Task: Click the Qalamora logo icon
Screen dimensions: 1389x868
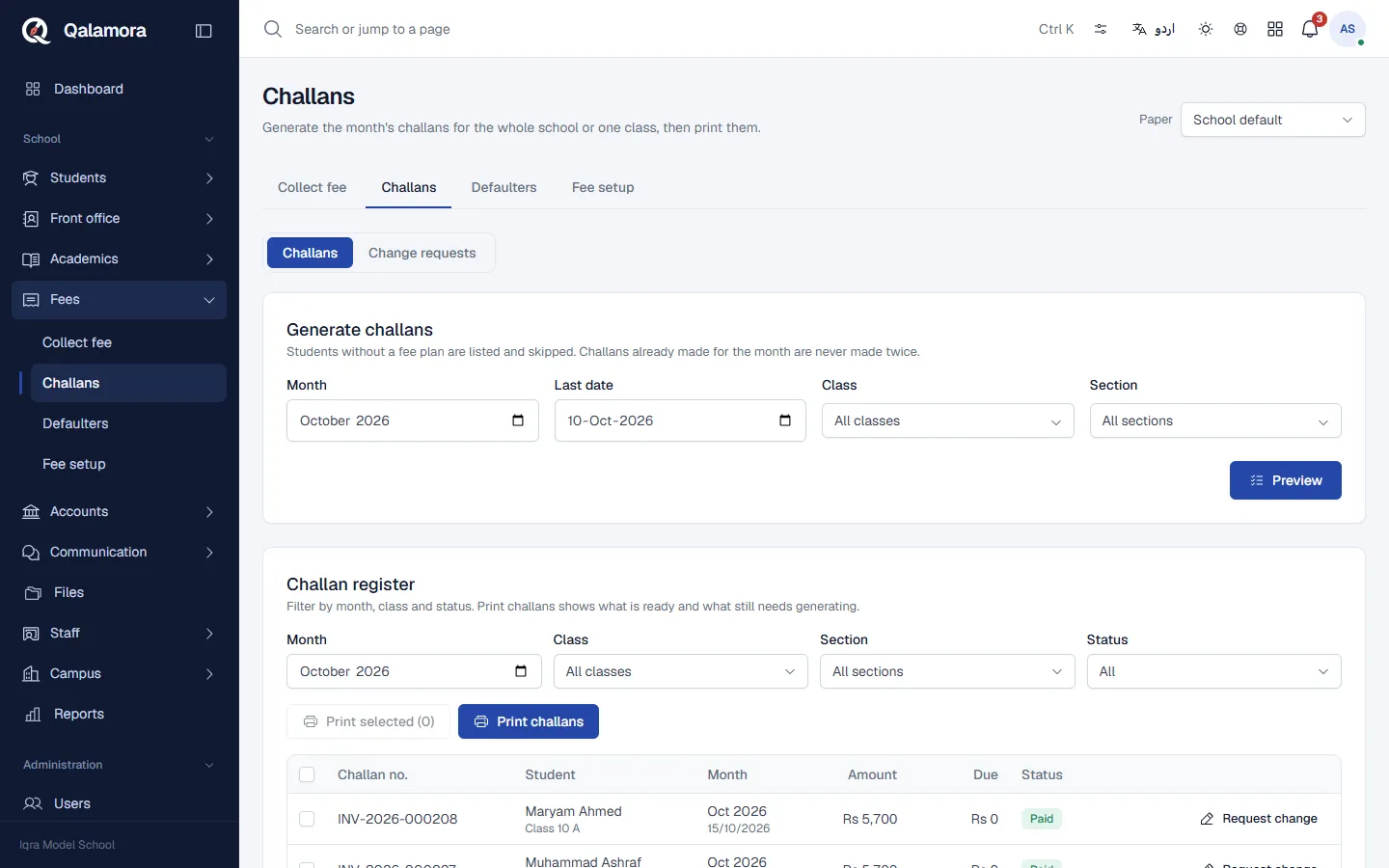Action: tap(36, 31)
